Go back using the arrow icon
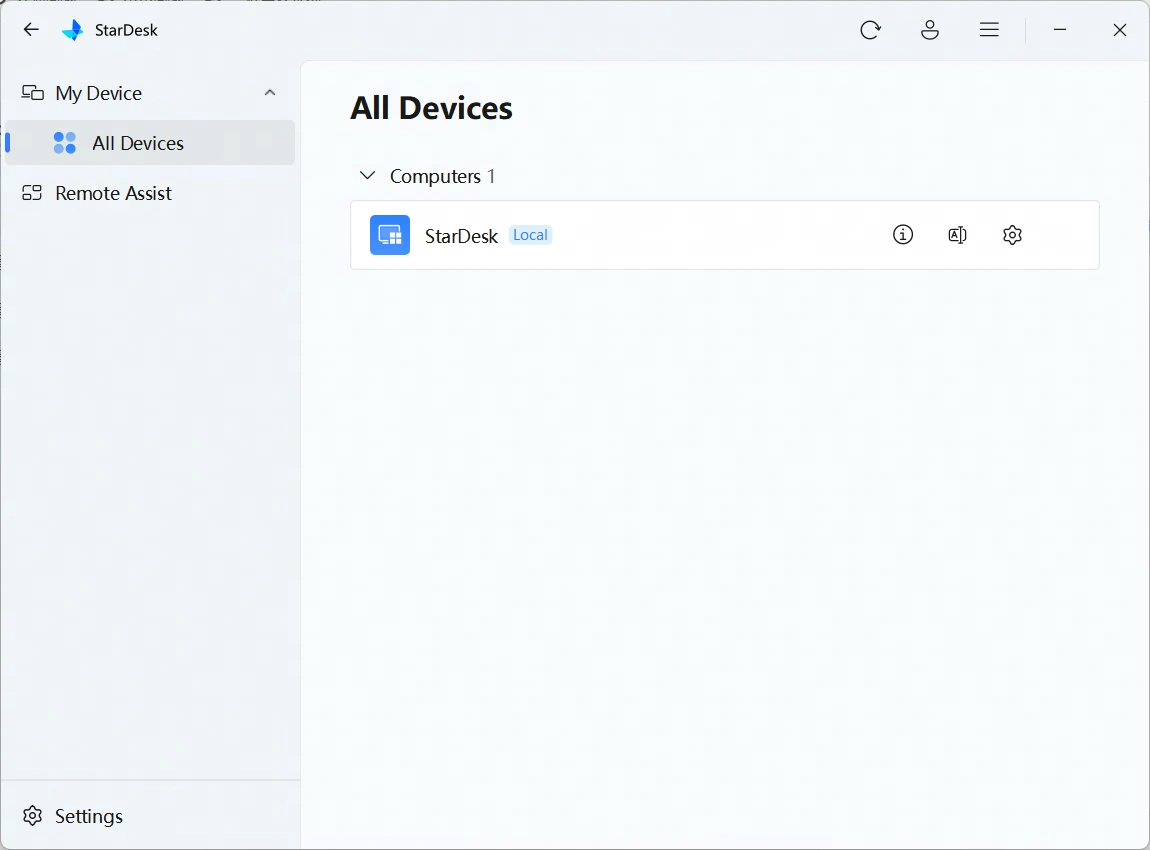The width and height of the screenshot is (1150, 850). tap(31, 29)
